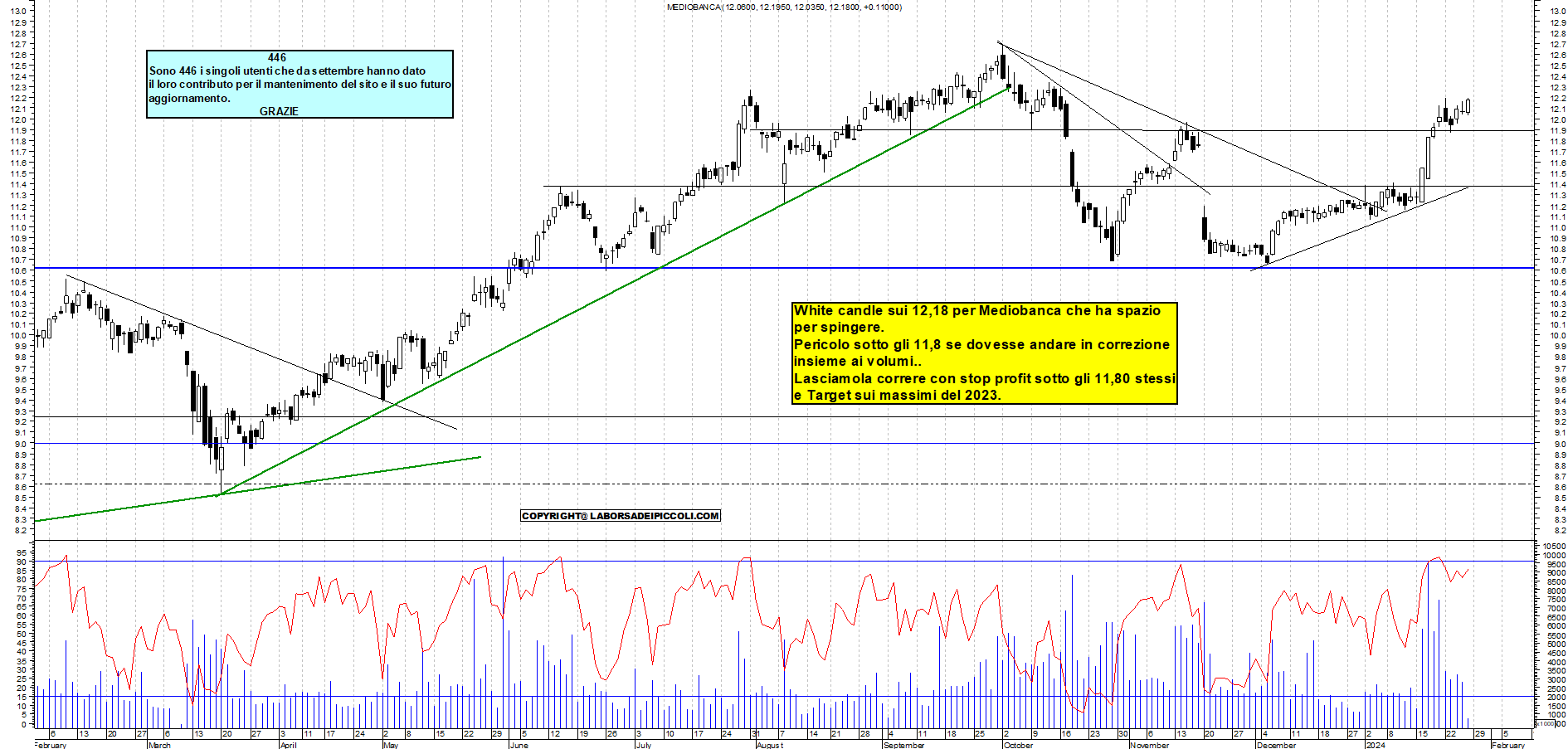The height and width of the screenshot is (749, 1568).
Task: Click the '50' value on the oscillator scale
Action: (x=23, y=634)
